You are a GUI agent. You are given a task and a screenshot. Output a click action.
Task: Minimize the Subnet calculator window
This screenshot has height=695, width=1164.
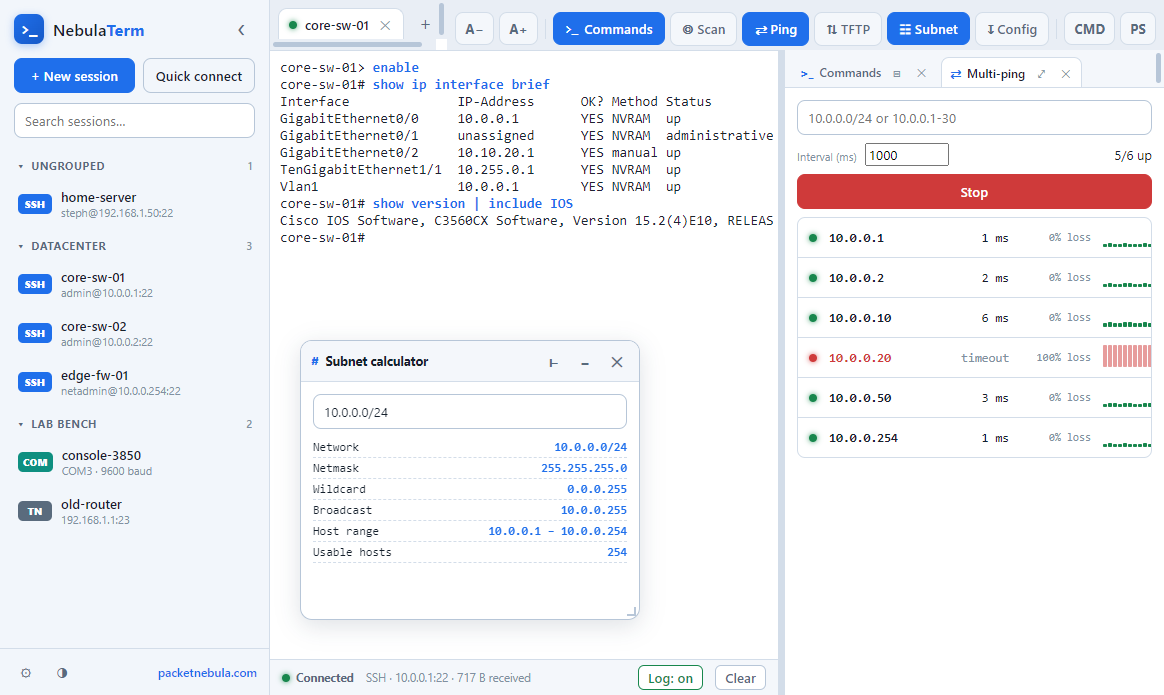585,362
